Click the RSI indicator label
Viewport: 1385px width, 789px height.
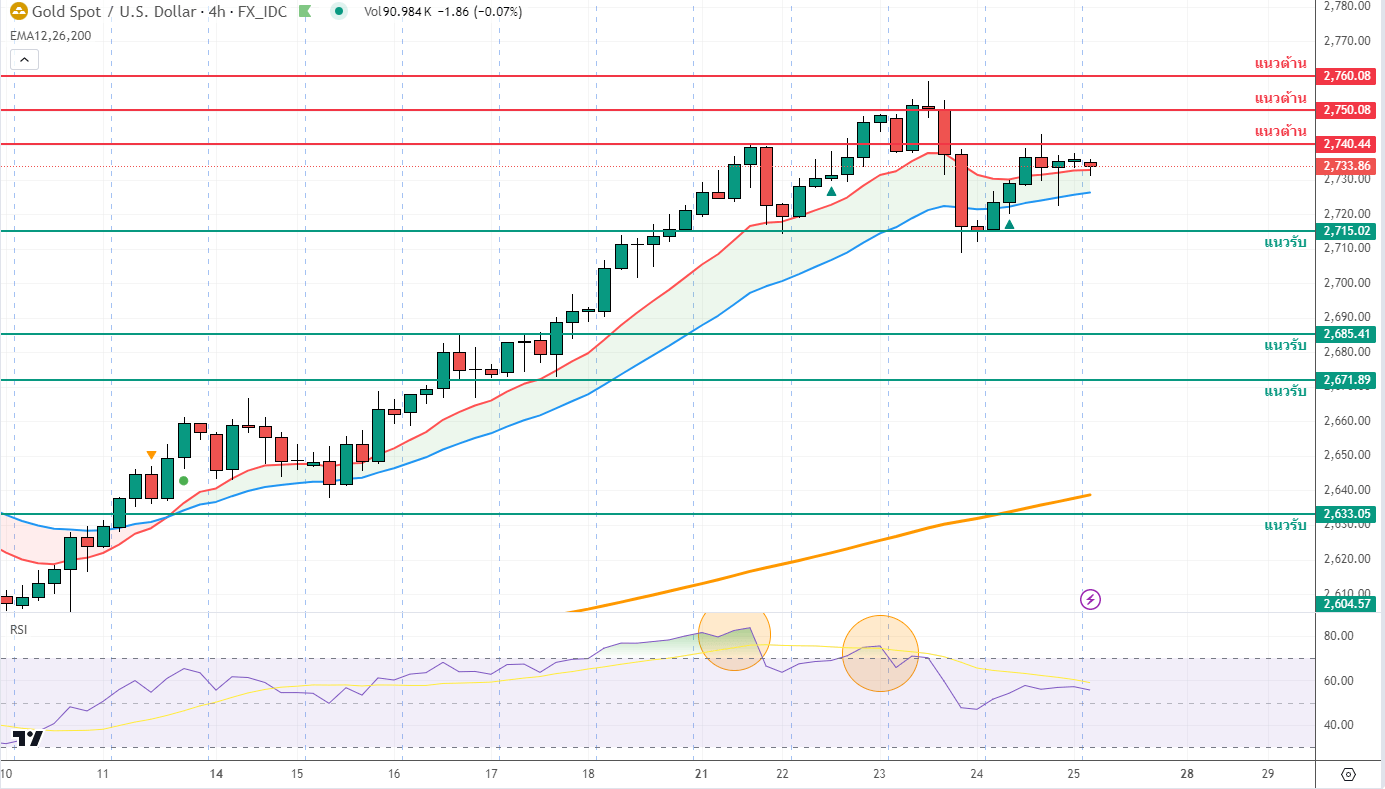(19, 629)
